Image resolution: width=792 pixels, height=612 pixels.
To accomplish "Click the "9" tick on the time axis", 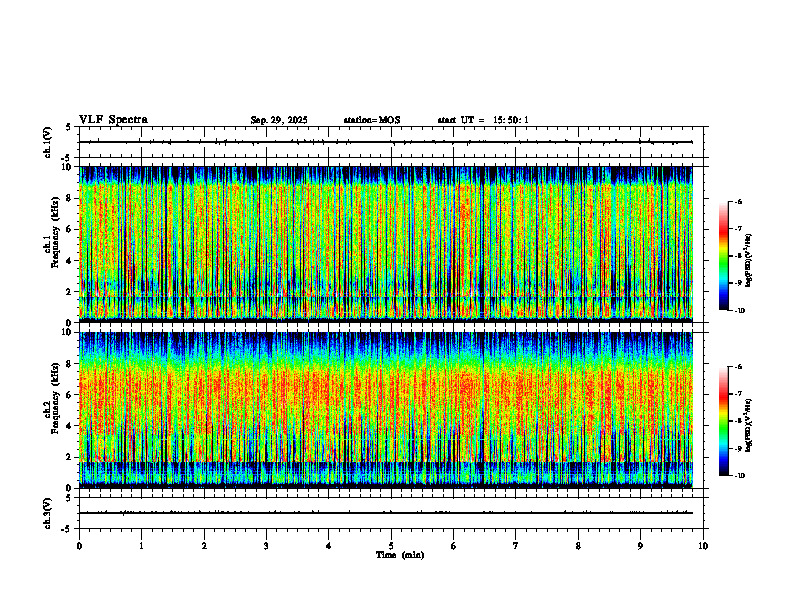I will coord(640,546).
